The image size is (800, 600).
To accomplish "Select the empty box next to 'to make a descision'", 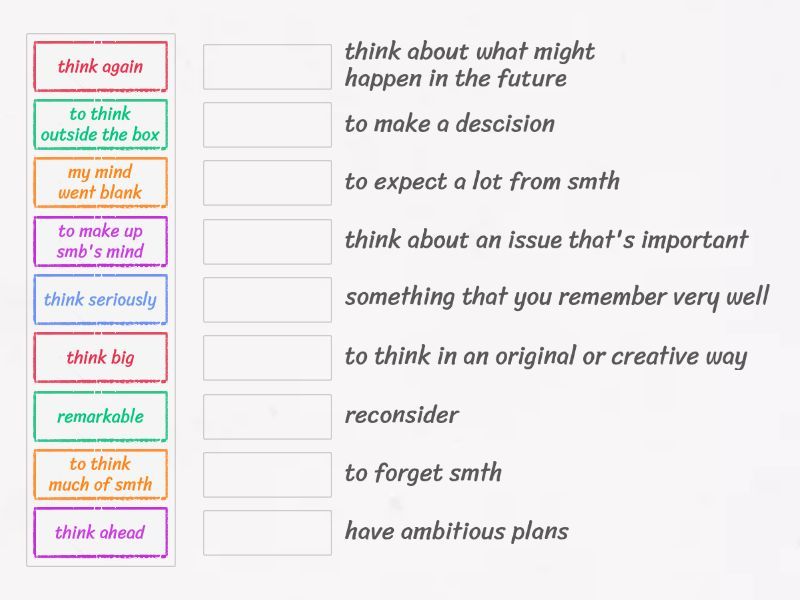I will (267, 125).
